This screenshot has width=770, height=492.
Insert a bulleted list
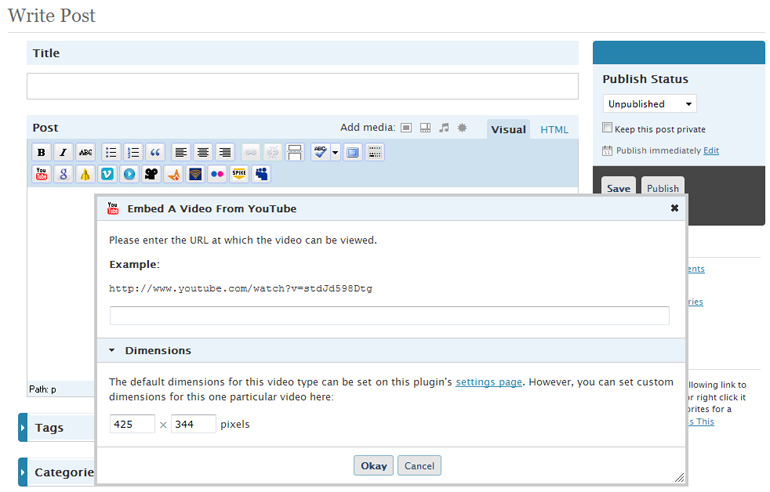click(x=111, y=152)
